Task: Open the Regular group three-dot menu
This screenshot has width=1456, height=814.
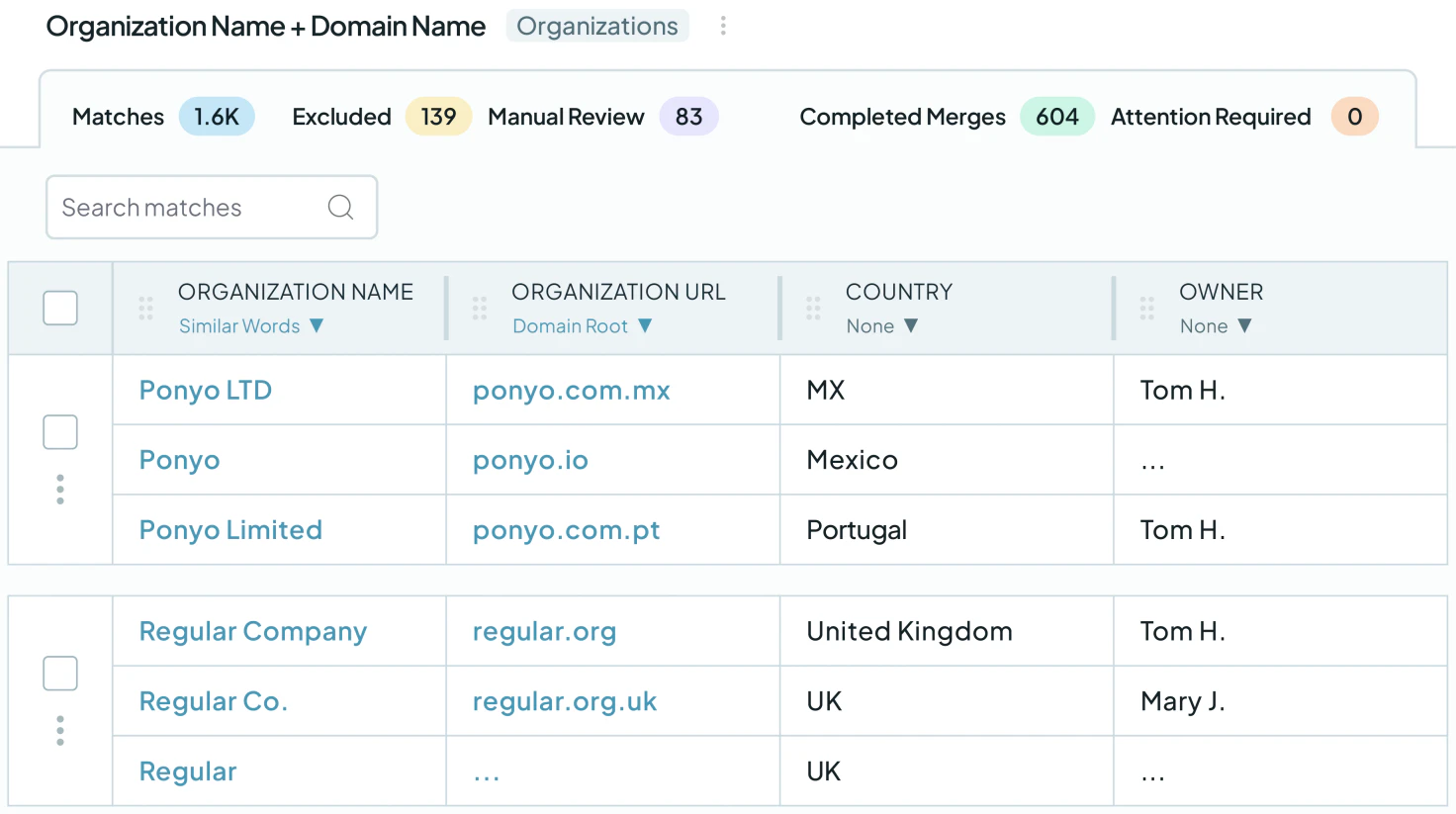Action: pos(60,731)
